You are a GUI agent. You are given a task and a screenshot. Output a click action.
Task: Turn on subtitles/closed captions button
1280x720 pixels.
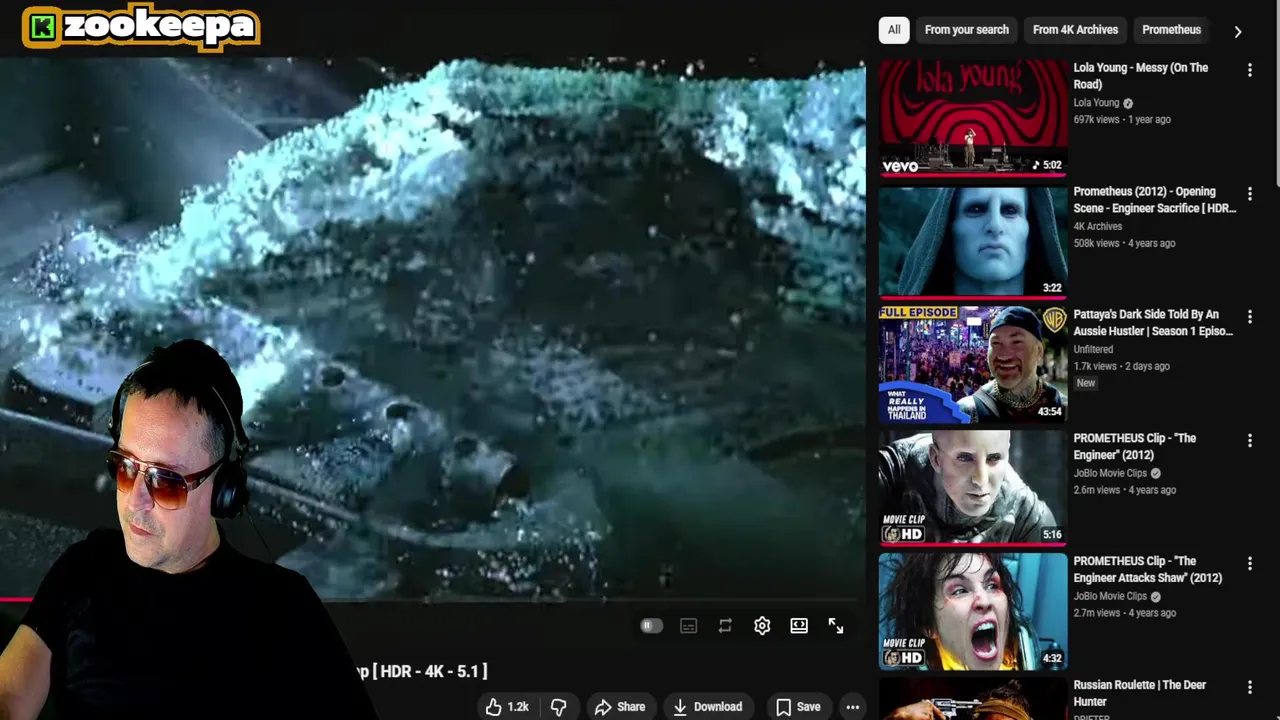point(688,626)
